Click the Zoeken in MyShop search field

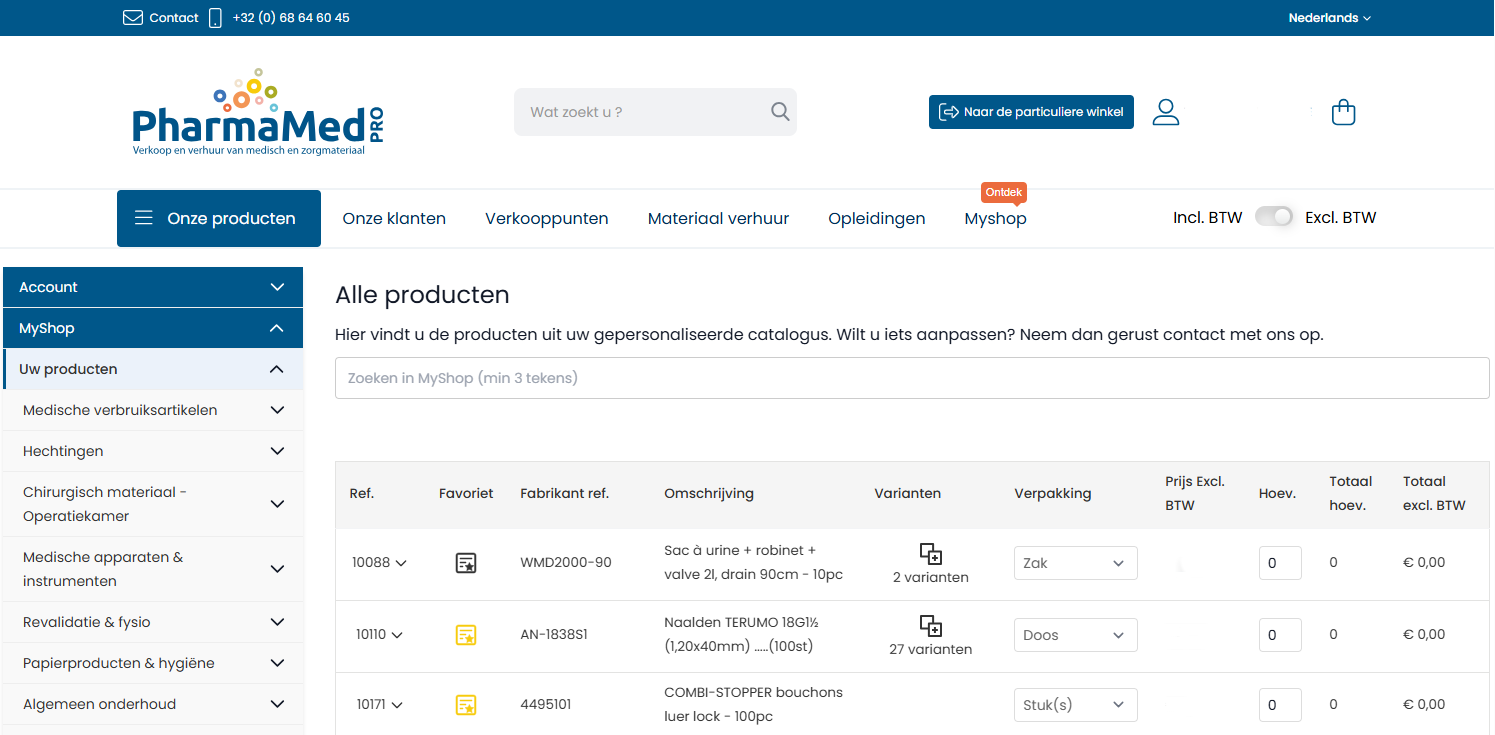coord(911,378)
